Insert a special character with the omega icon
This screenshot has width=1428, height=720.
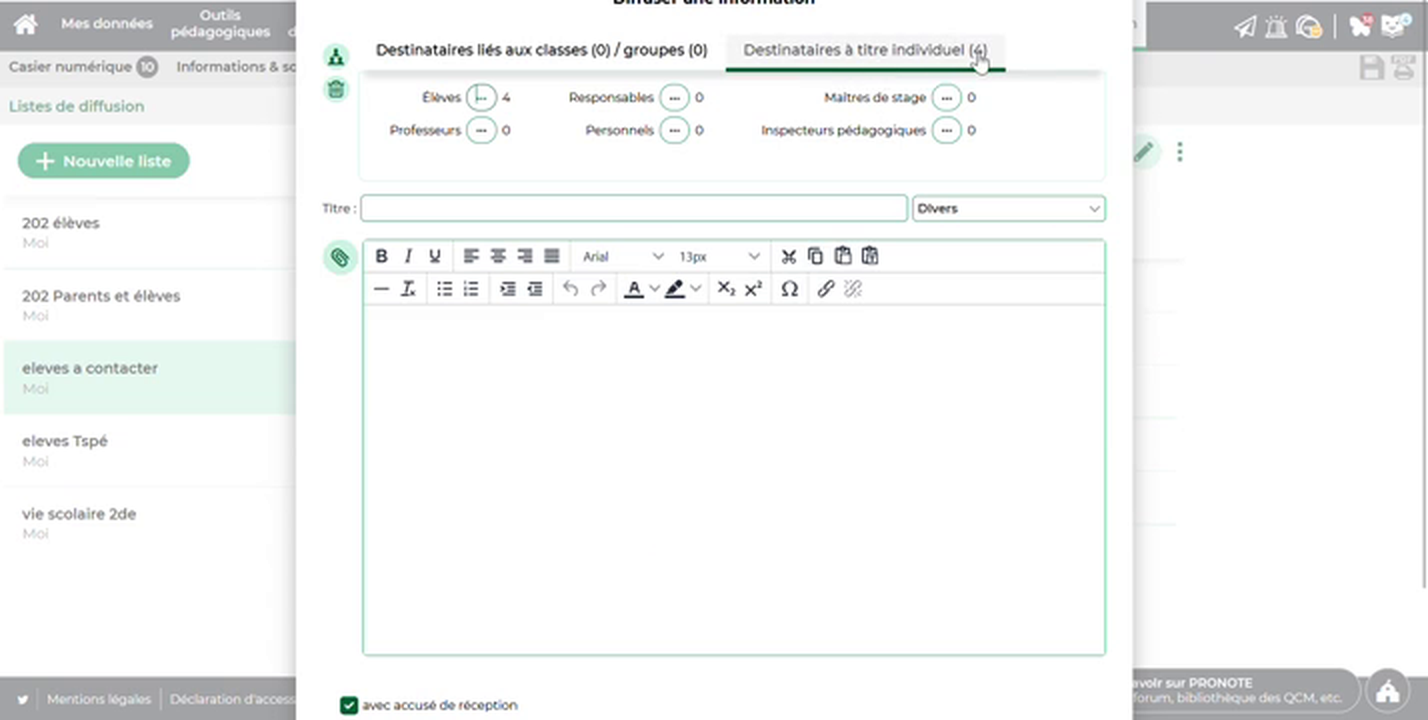pos(789,289)
